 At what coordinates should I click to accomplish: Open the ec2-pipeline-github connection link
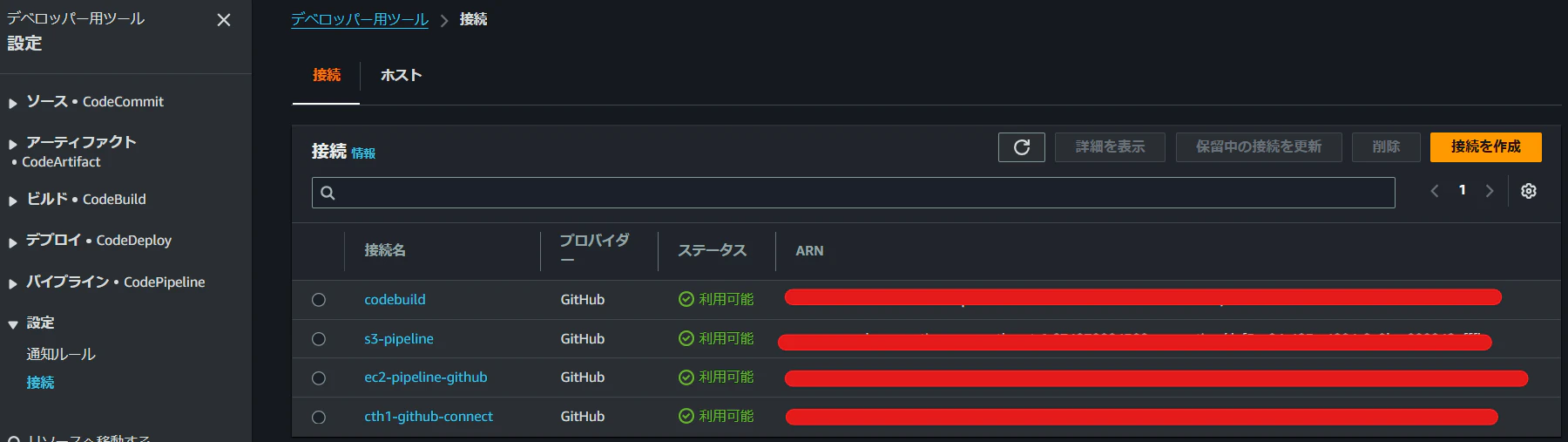(426, 377)
